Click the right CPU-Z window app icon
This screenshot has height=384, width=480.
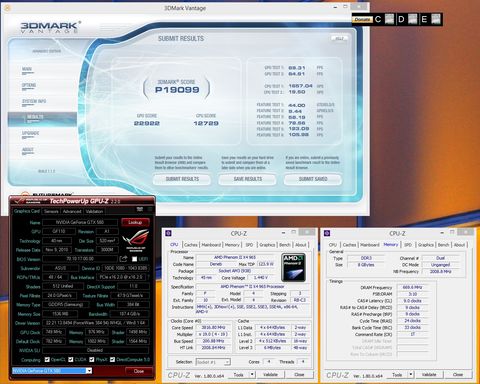coord(327,233)
